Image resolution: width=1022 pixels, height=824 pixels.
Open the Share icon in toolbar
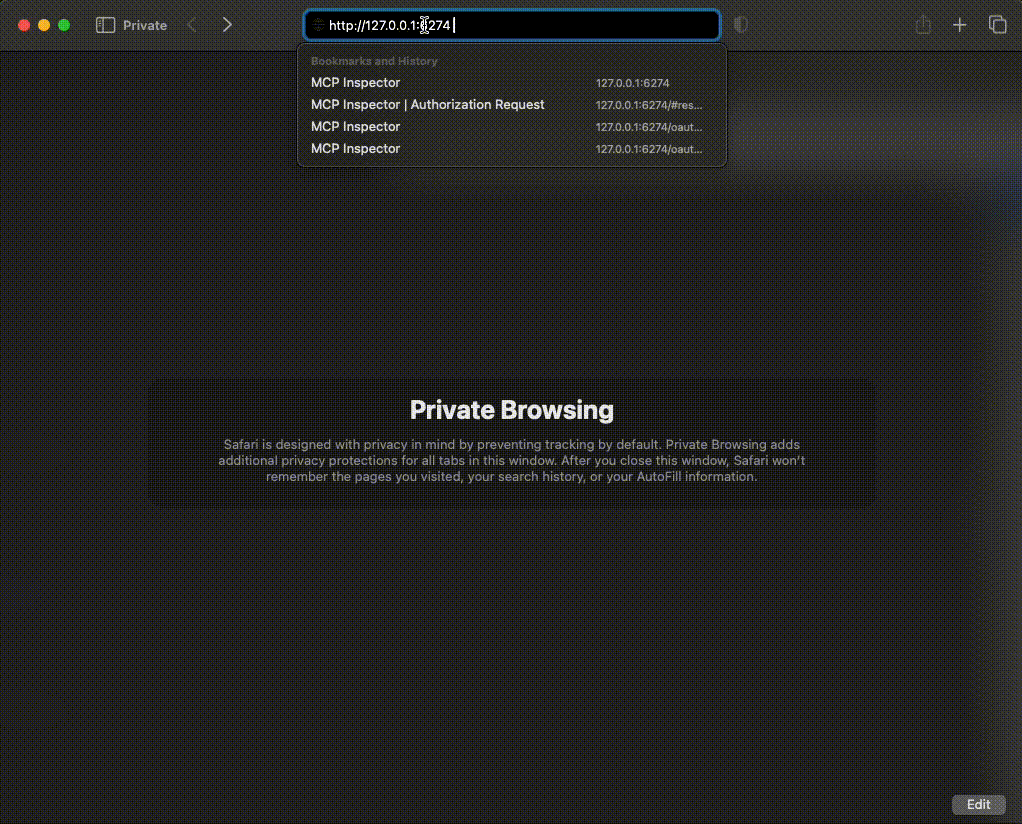(923, 25)
